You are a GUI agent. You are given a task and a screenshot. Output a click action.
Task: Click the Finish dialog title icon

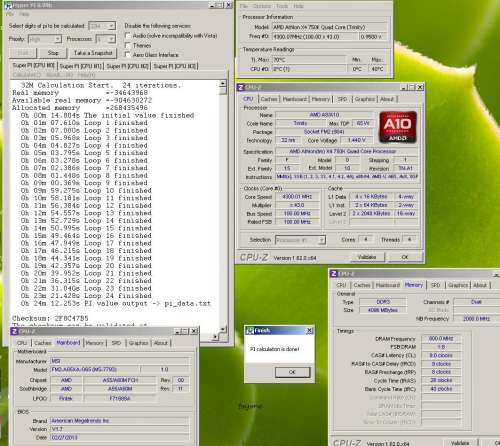pos(249,331)
